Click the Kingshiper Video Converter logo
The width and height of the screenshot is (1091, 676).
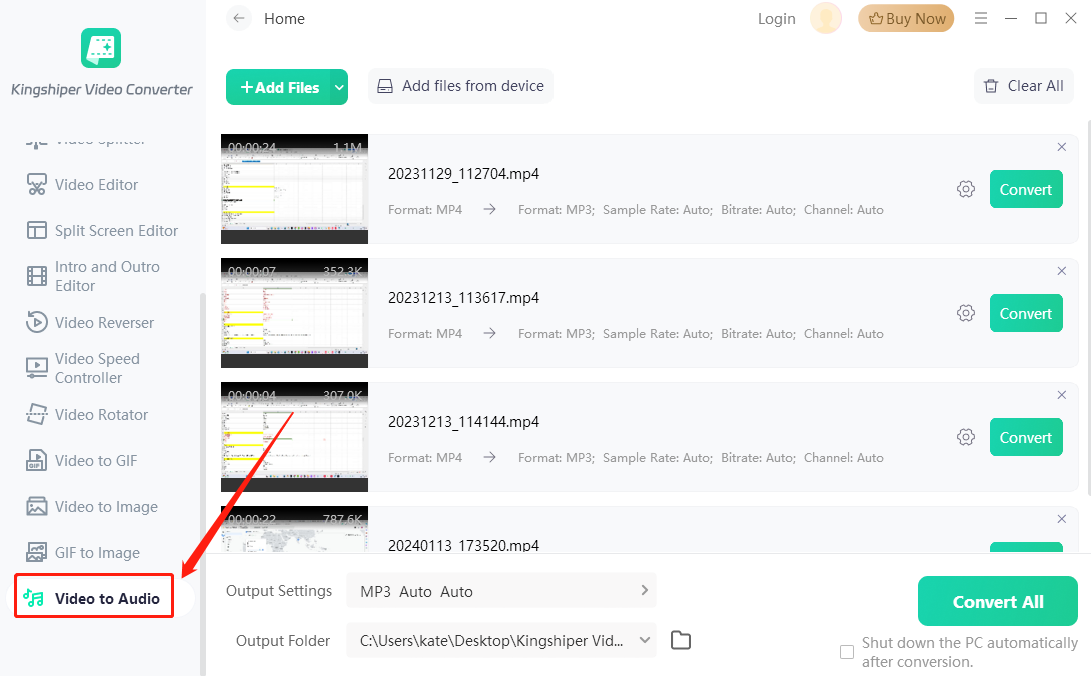click(101, 48)
